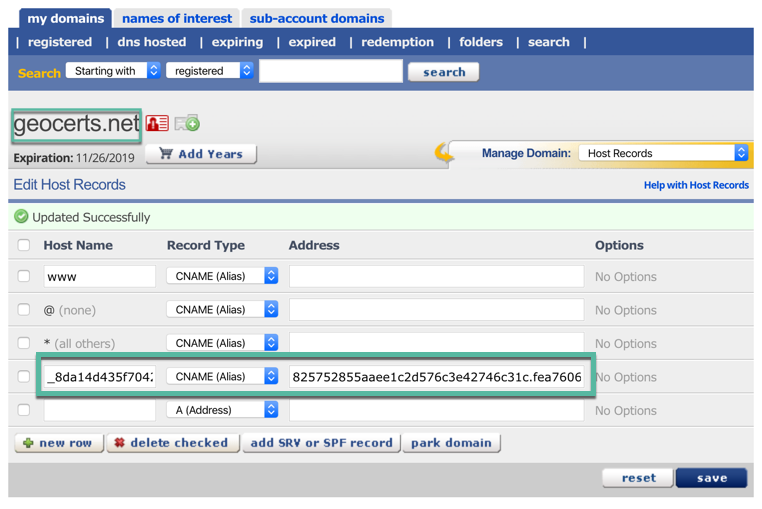The image size is (762, 509).
Task: Click the green checkmark beside Updated Successfully
Action: point(21,217)
